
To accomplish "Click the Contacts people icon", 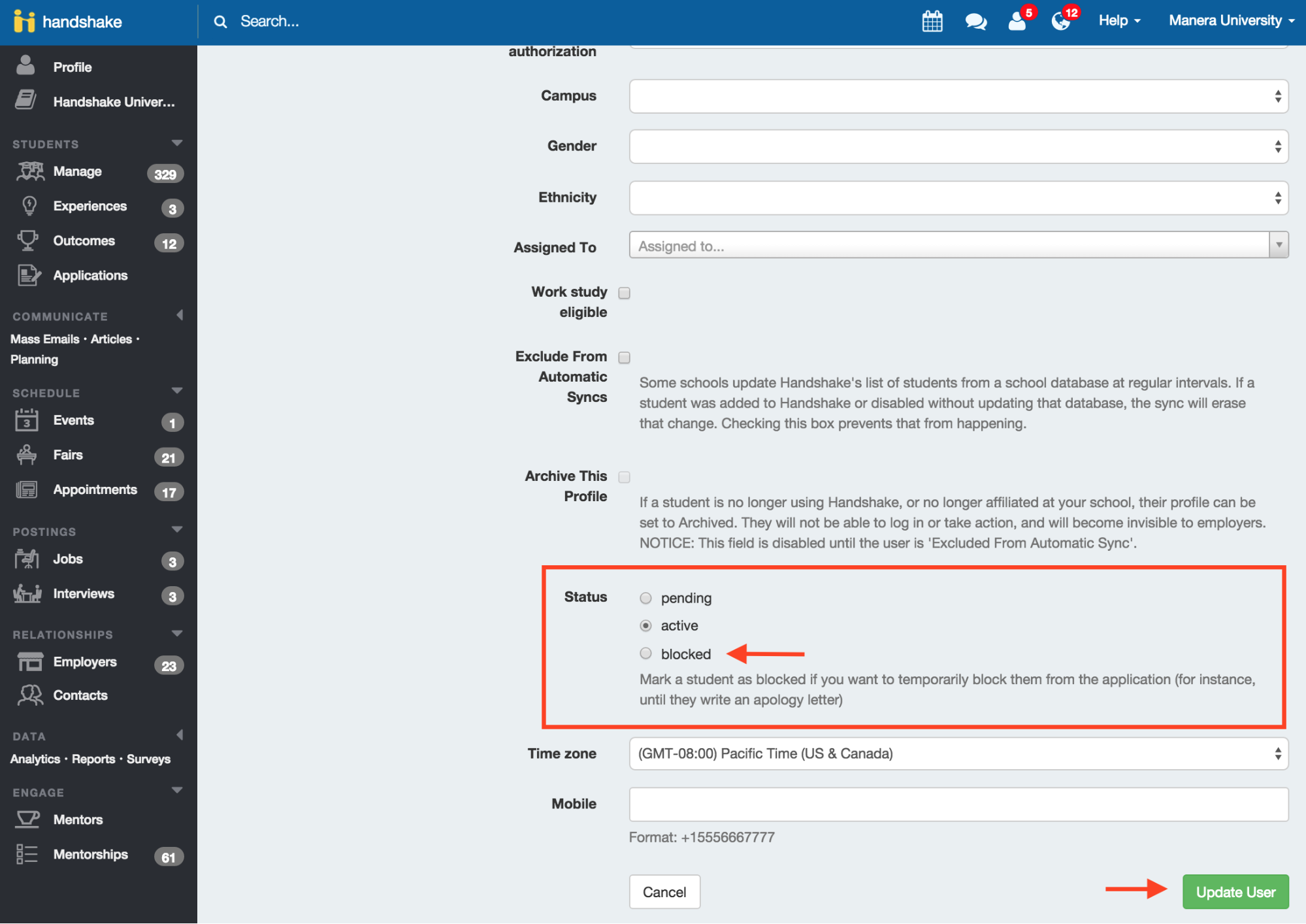I will (30, 695).
